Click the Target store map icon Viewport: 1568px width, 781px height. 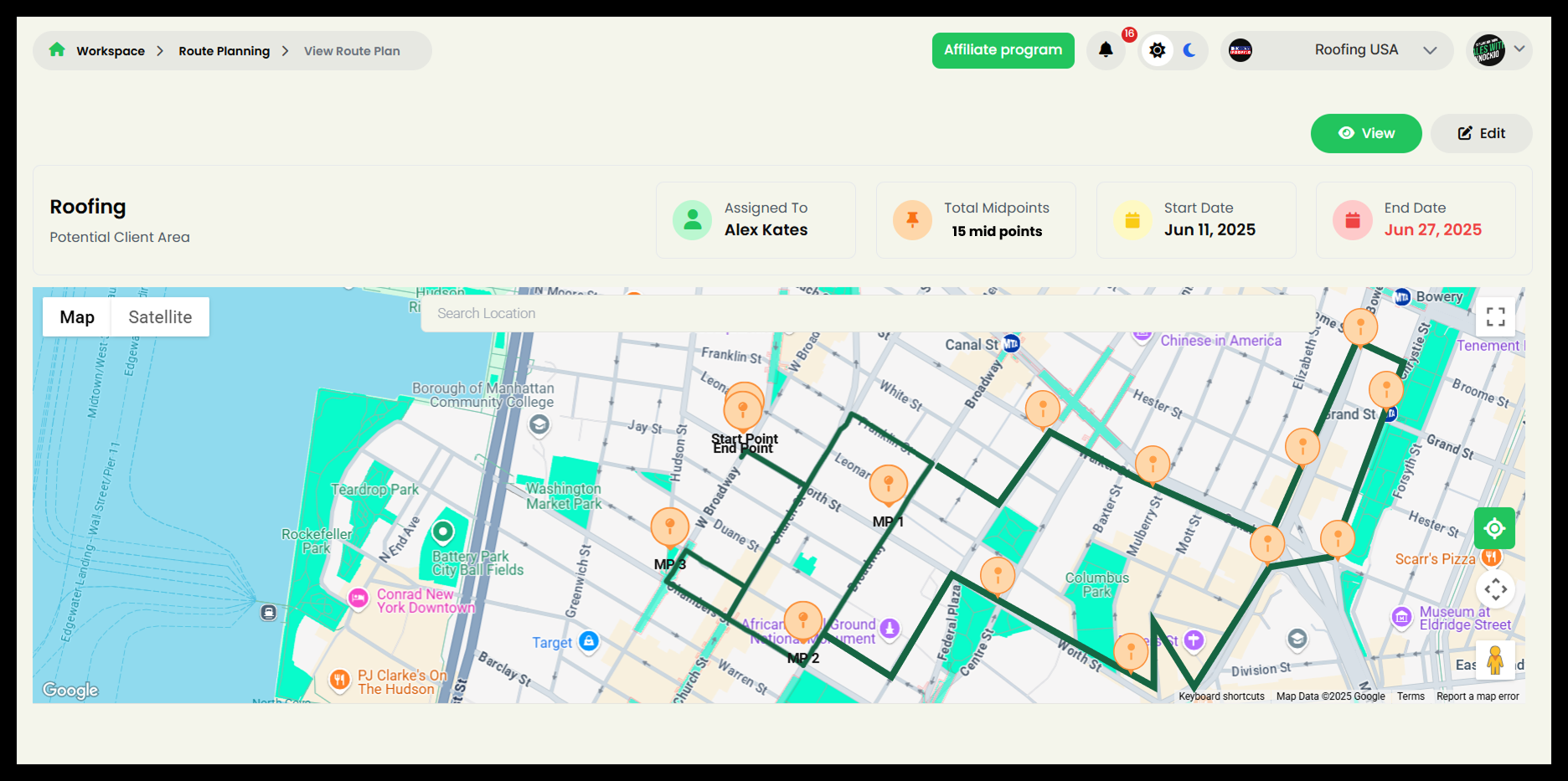click(589, 642)
